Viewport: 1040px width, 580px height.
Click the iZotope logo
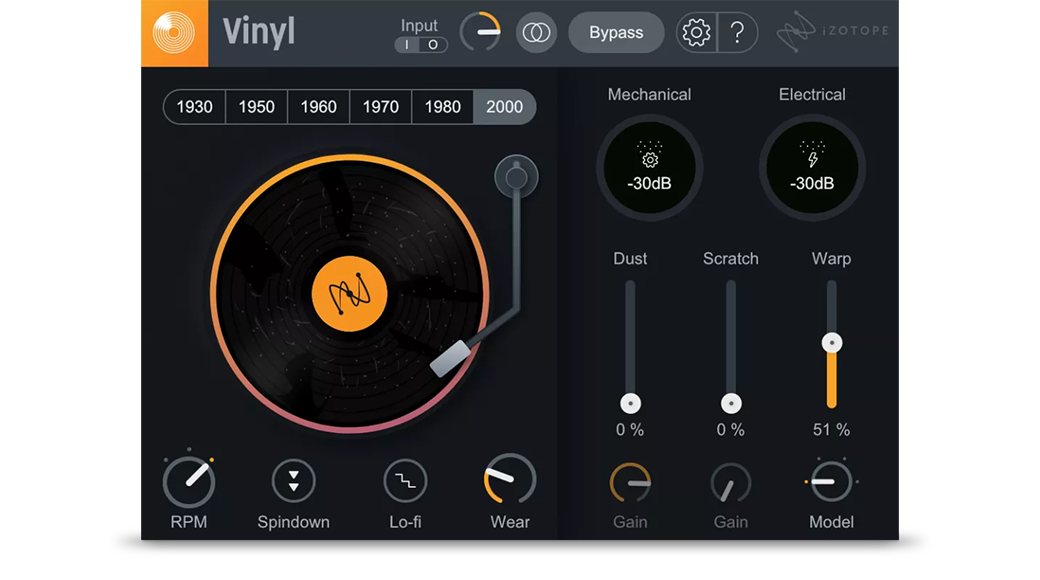833,32
